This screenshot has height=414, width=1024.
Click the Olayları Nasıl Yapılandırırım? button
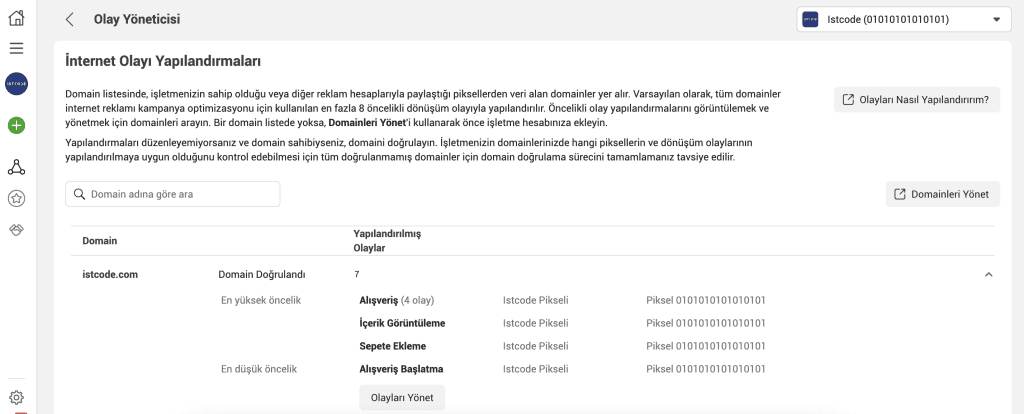click(x=916, y=99)
